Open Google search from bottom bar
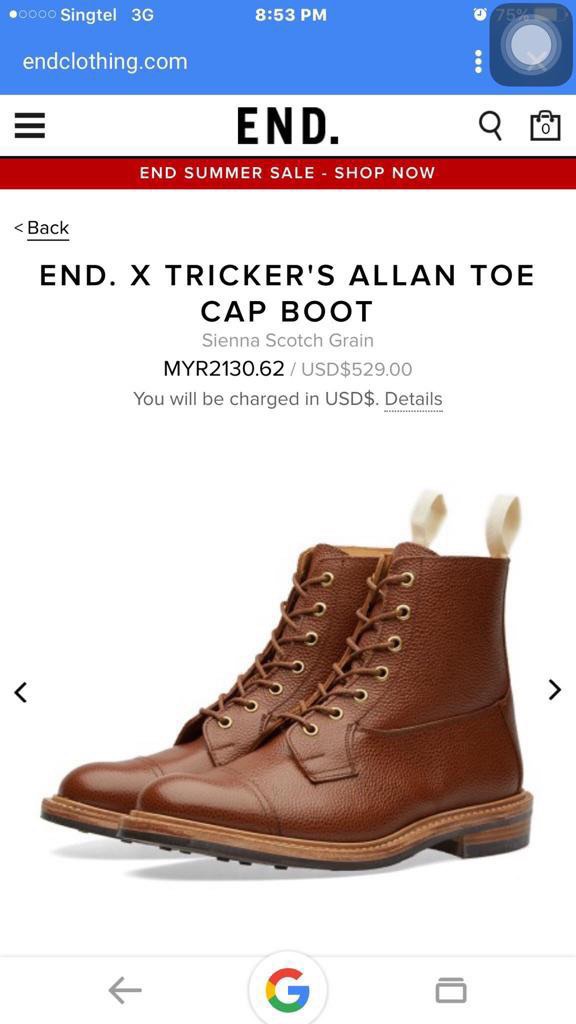The image size is (576, 1024). [x=288, y=991]
